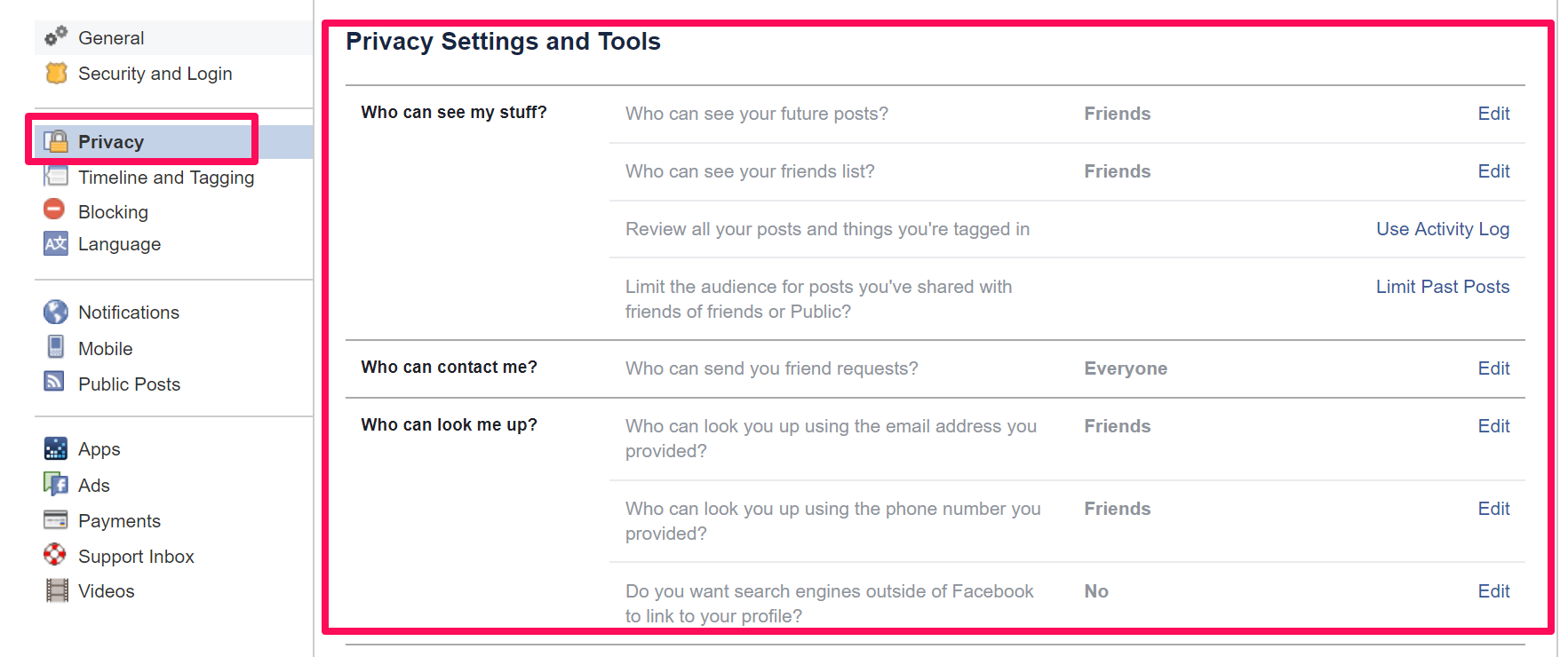This screenshot has width=1568, height=657.
Task: Click the Language translation icon
Action: [55, 243]
